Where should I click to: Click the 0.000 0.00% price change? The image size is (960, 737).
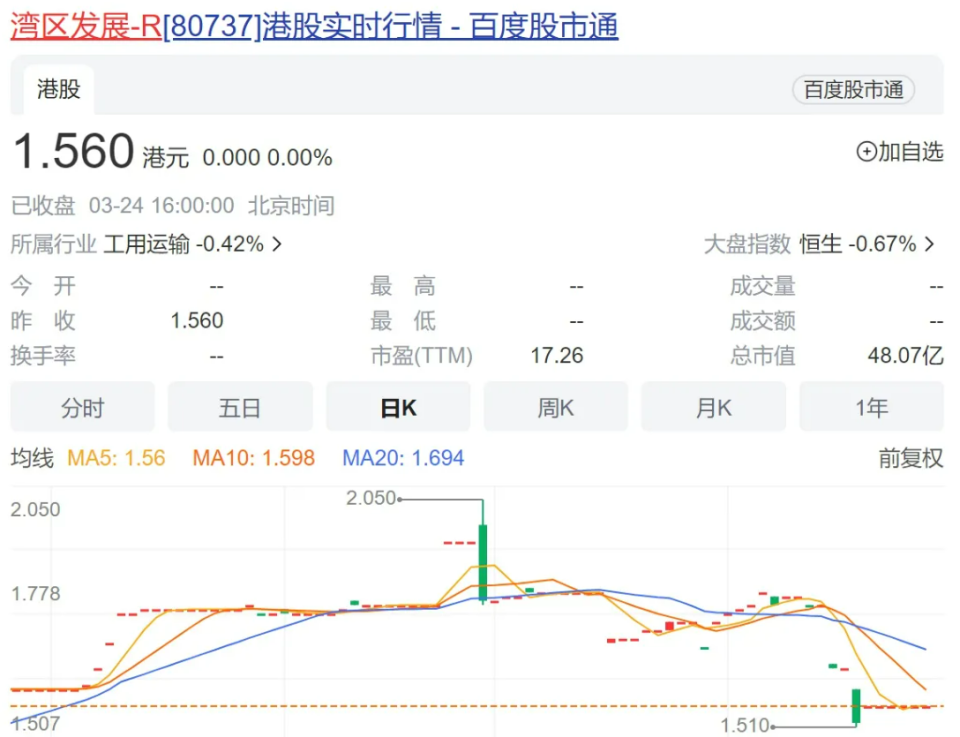tap(268, 158)
